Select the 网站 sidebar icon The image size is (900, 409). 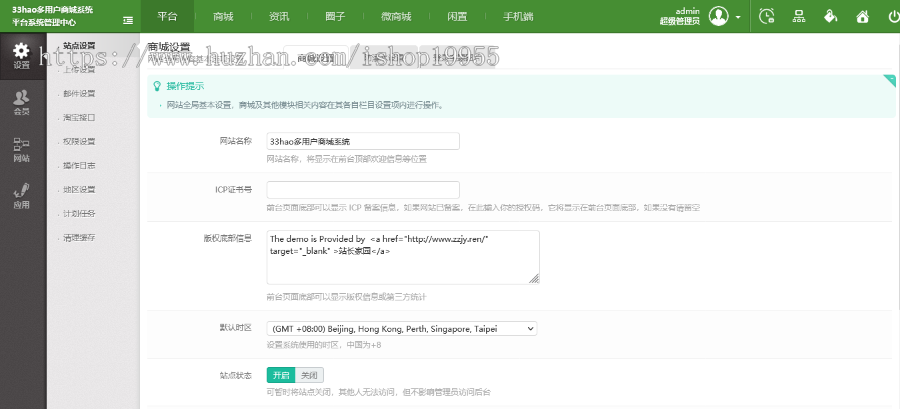[x=22, y=149]
